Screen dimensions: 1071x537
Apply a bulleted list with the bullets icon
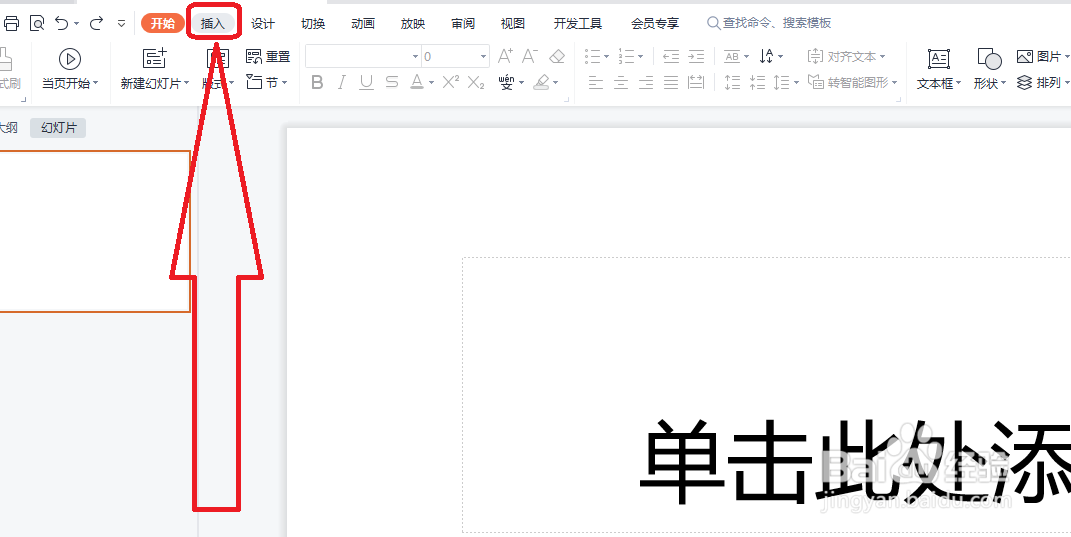click(594, 56)
